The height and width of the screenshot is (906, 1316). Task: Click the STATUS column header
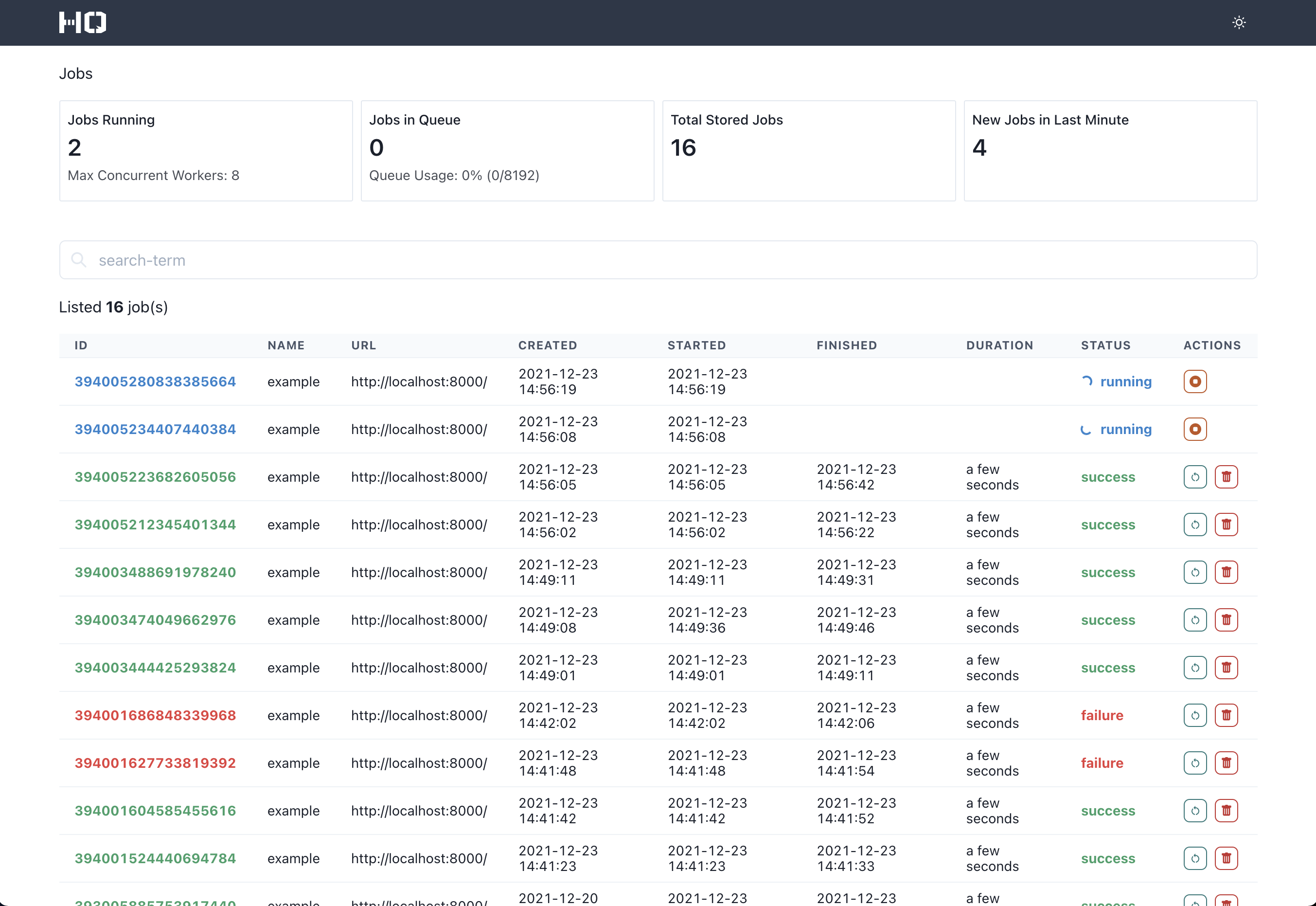tap(1105, 345)
